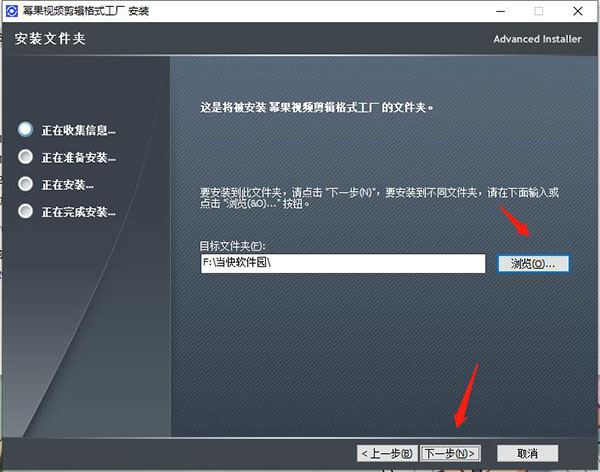Click the 正在收集信息 step indicator
Viewport: 600px width, 472px height.
click(26, 129)
